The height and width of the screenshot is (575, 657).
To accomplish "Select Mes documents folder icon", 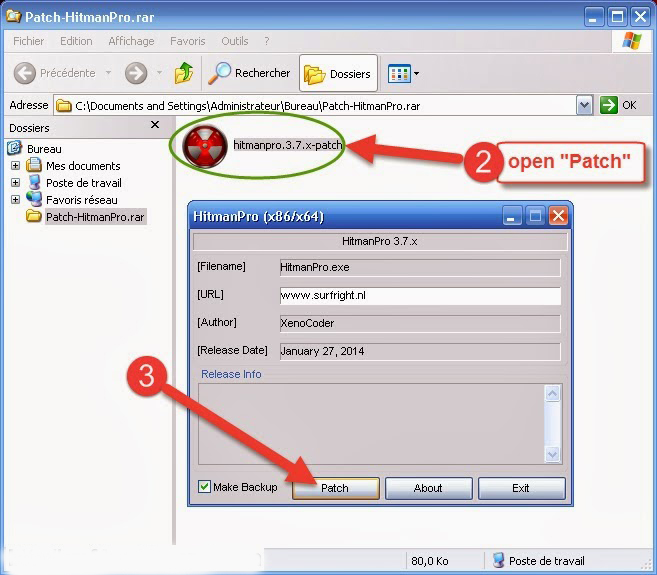I will pyautogui.click(x=34, y=165).
